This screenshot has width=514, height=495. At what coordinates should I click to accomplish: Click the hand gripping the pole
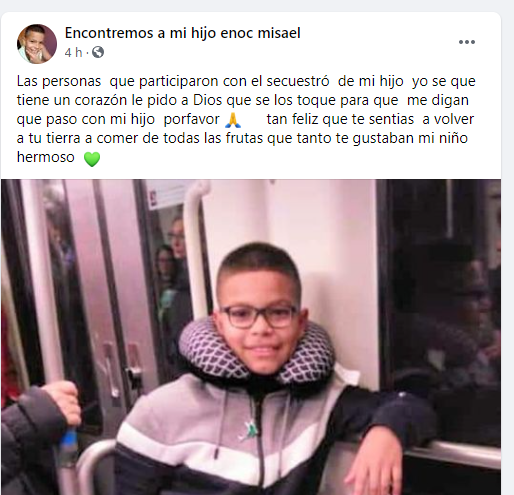(x=62, y=404)
